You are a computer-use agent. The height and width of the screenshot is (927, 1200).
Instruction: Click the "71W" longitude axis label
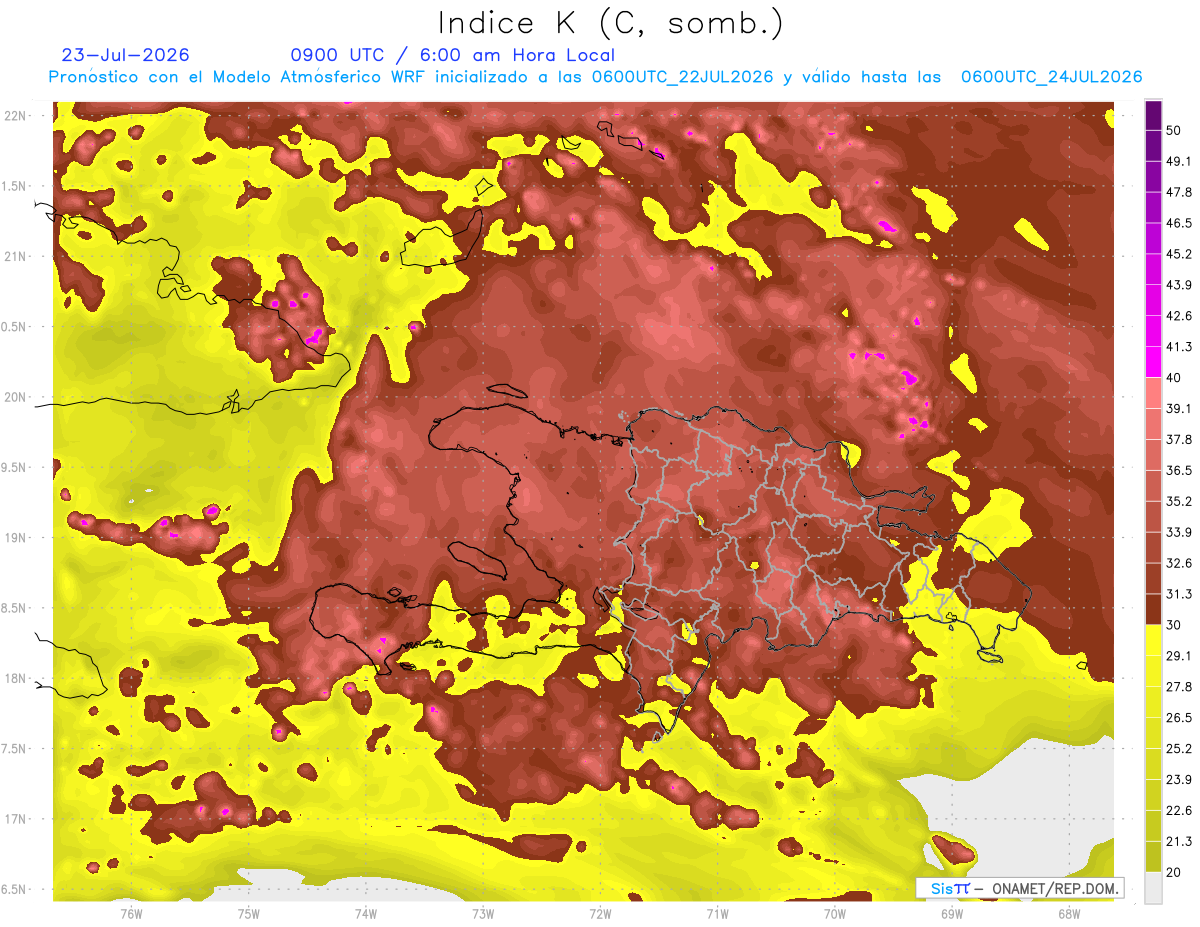717,914
